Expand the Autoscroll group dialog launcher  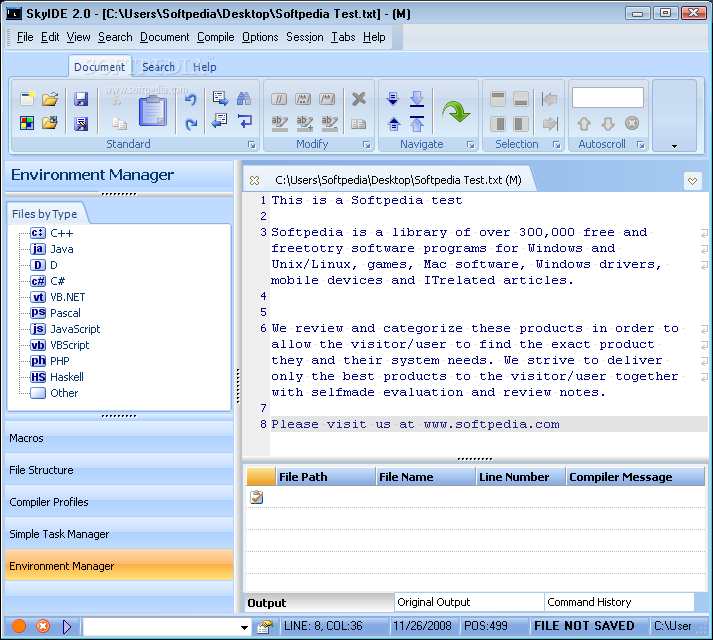[641, 145]
